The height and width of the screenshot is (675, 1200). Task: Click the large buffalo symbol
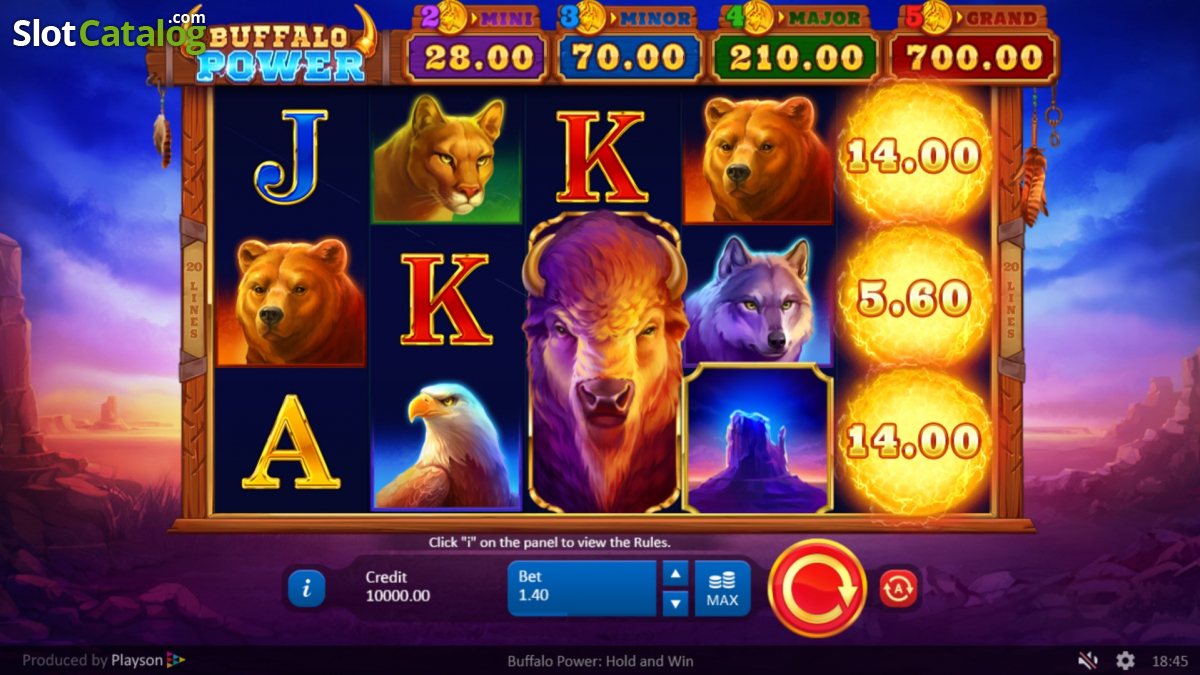(604, 362)
